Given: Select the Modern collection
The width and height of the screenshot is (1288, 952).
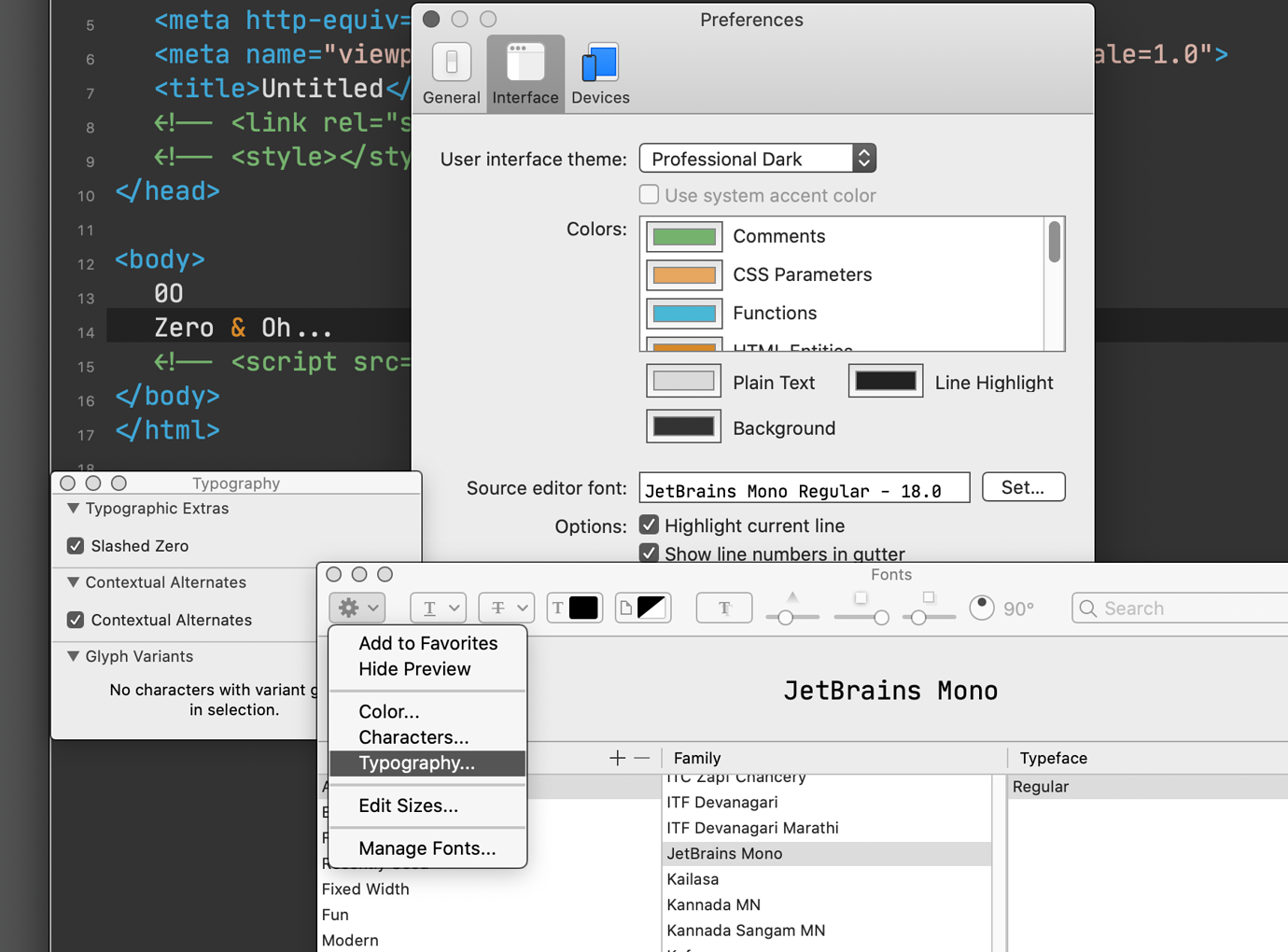Looking at the screenshot, I should [x=350, y=941].
